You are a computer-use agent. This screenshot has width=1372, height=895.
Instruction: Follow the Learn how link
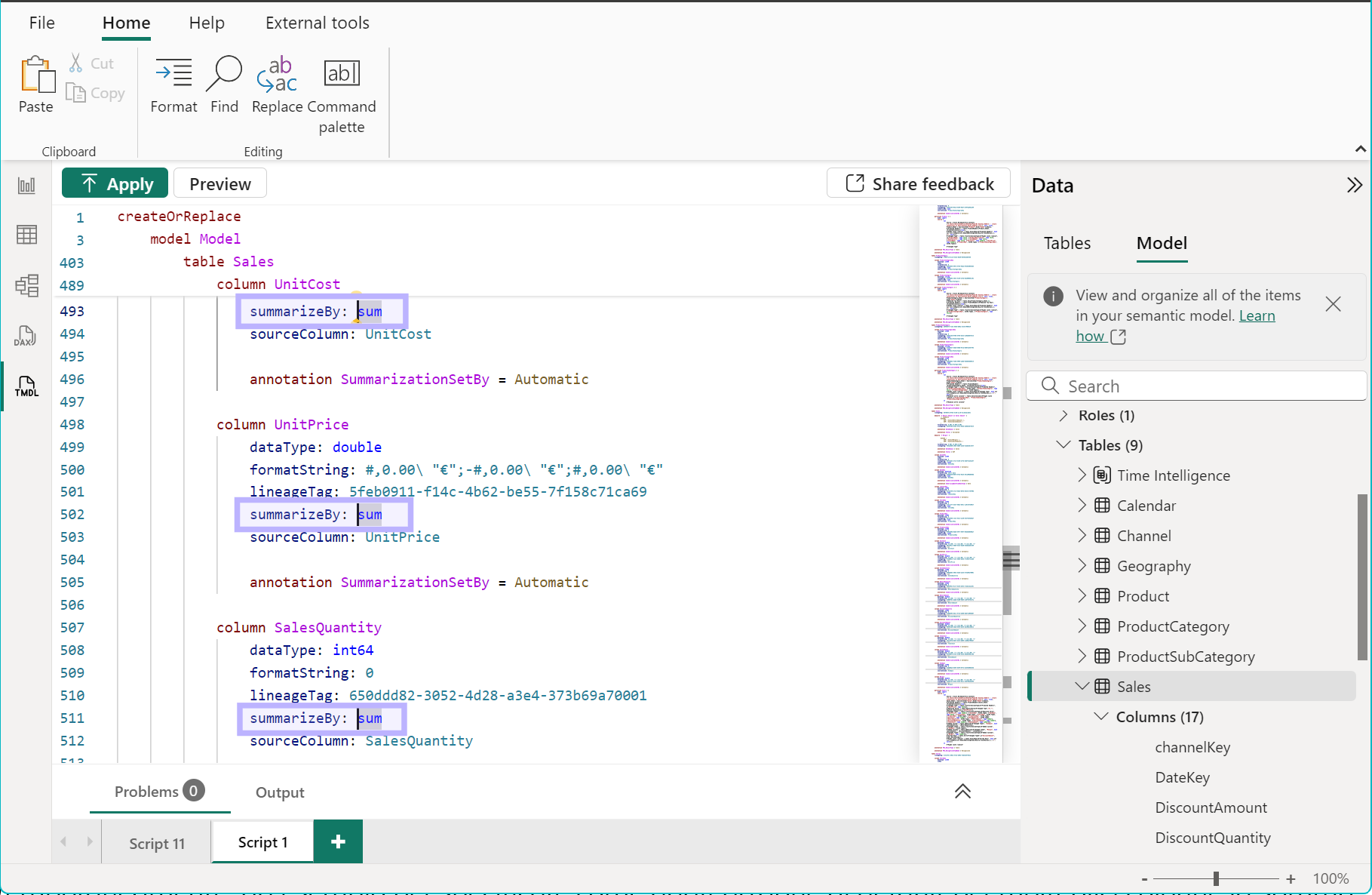1257,316
